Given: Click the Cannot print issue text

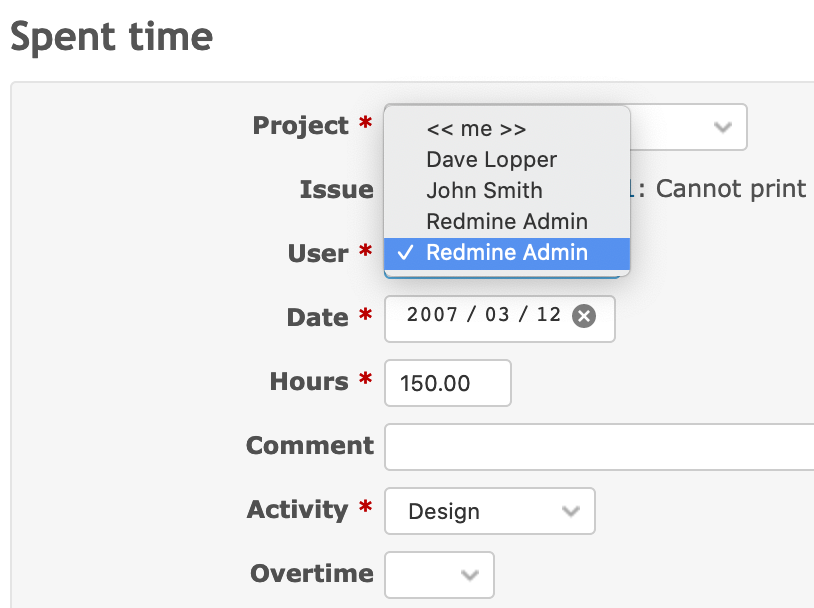Looking at the screenshot, I should click(x=730, y=189).
